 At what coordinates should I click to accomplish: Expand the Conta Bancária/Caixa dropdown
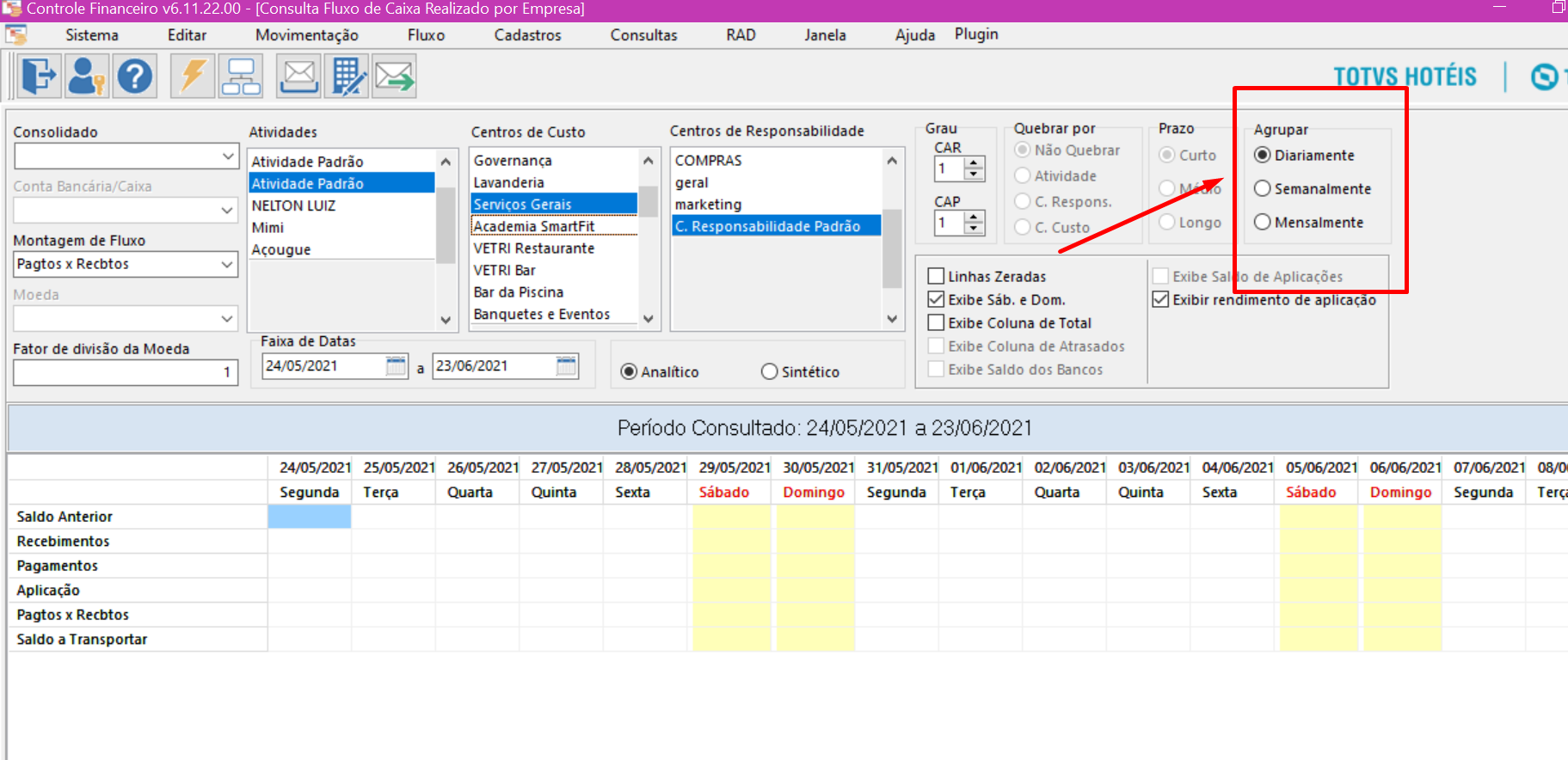(227, 211)
